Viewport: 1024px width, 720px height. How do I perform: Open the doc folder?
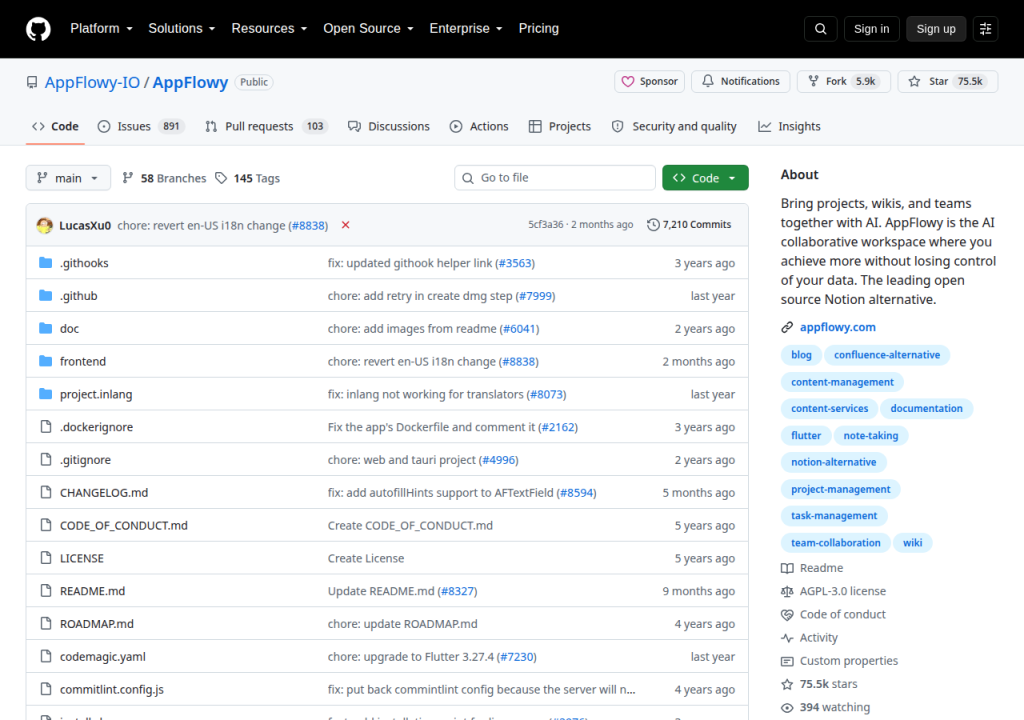click(69, 329)
